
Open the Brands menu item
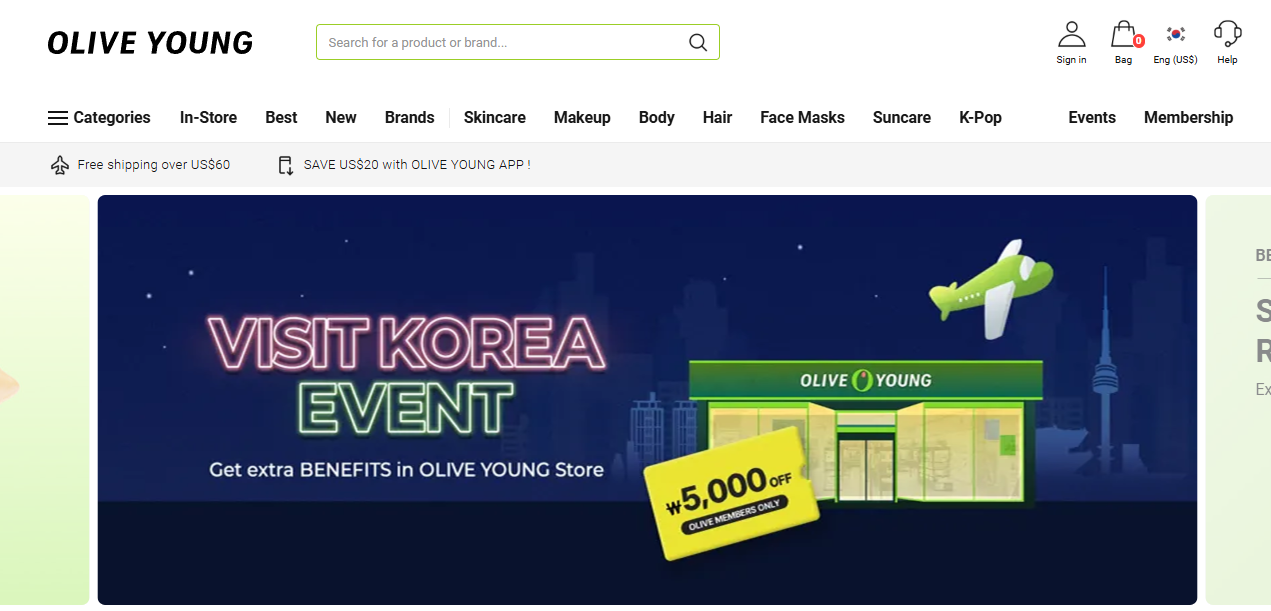pos(410,118)
